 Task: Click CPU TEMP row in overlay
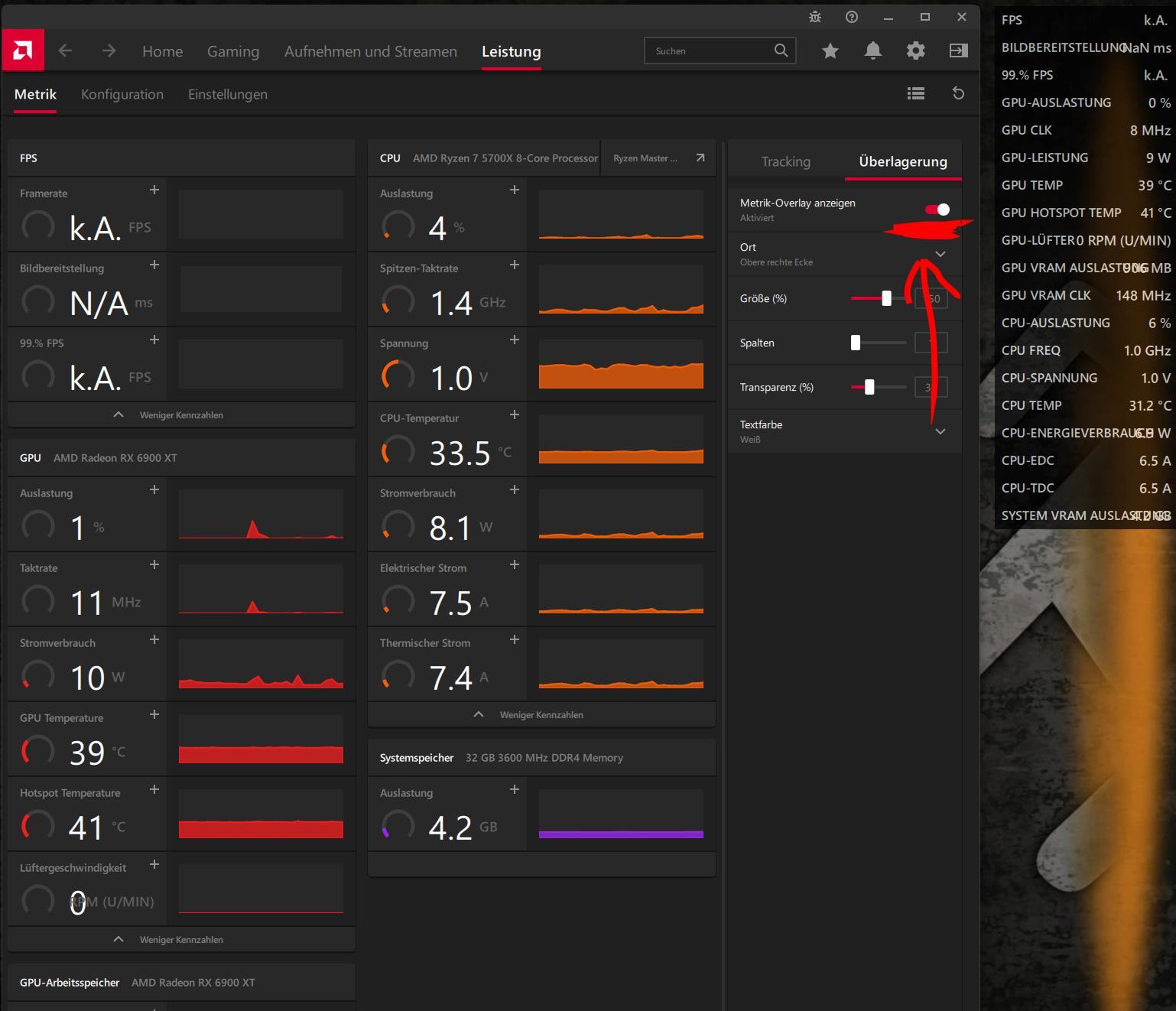[1086, 405]
